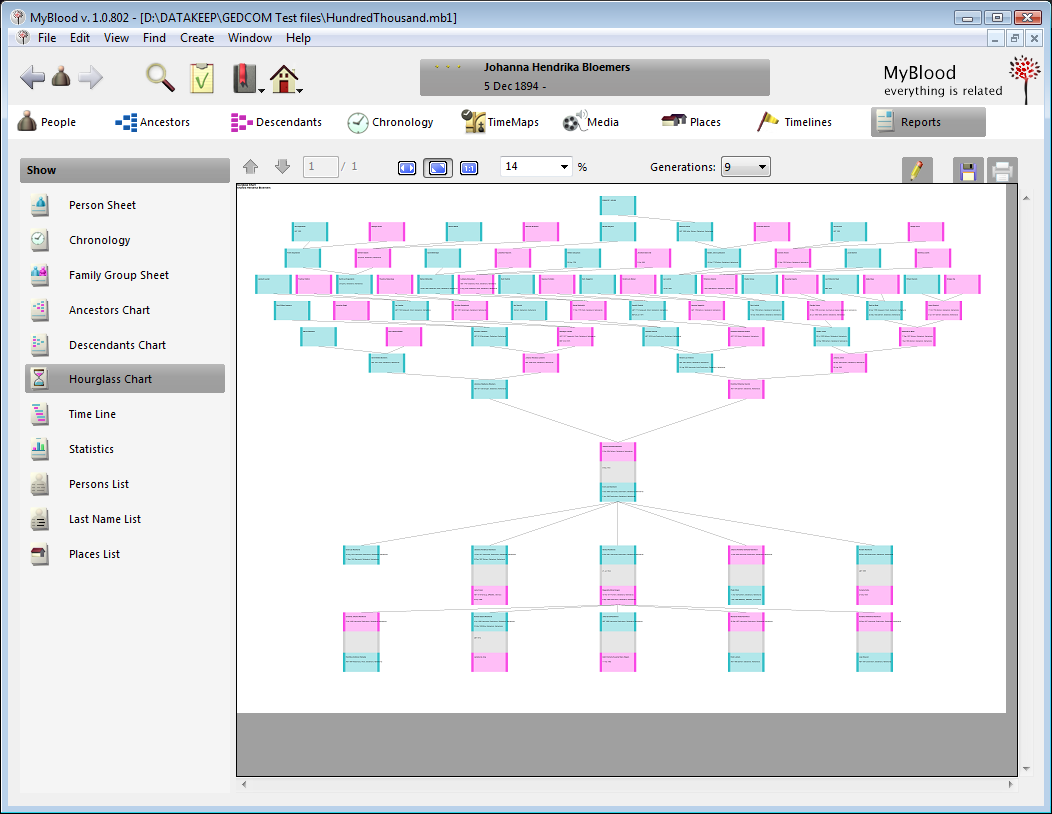Open the Generations dropdown

[x=745, y=166]
